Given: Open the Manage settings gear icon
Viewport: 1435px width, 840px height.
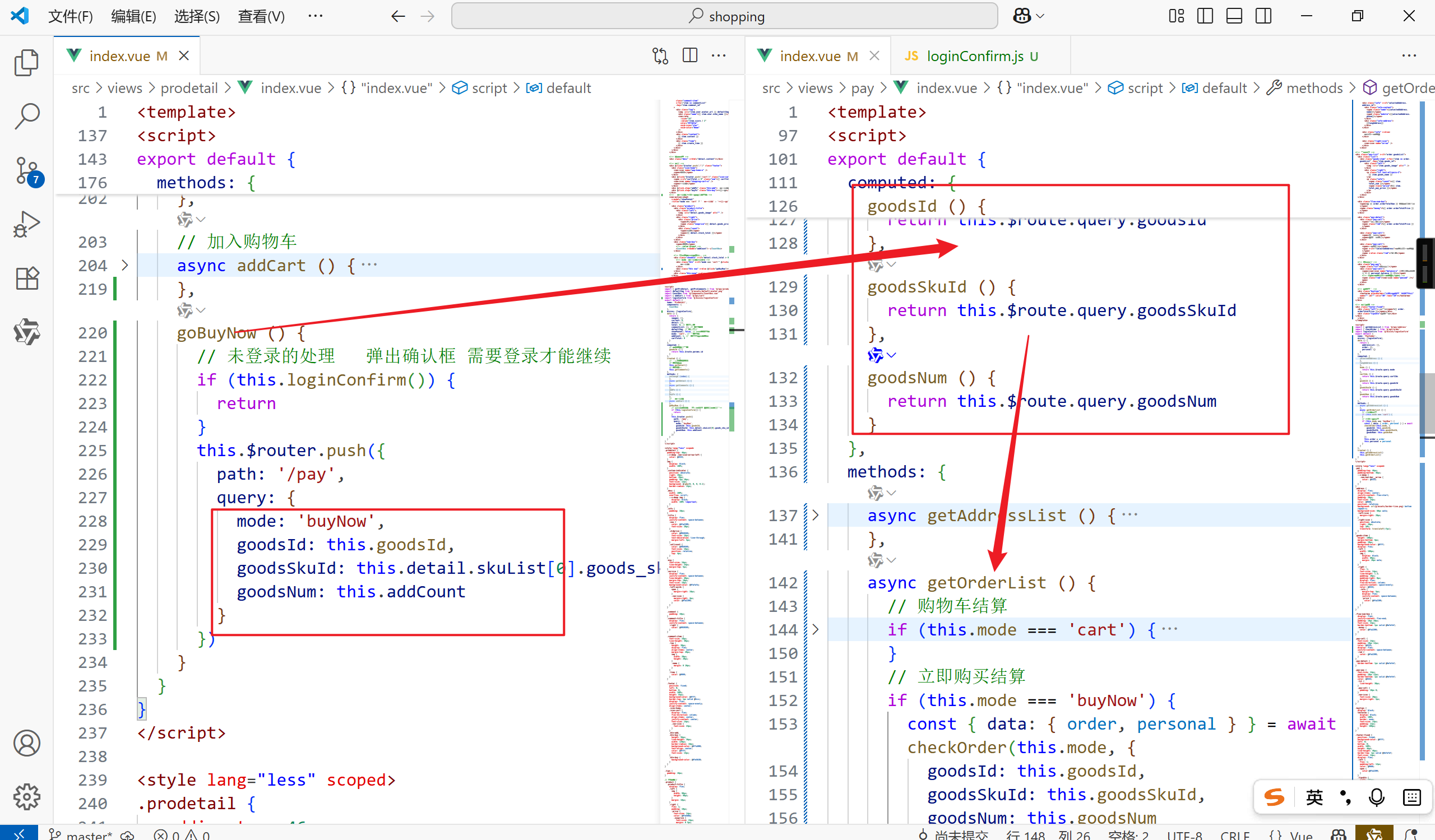Looking at the screenshot, I should [26, 796].
